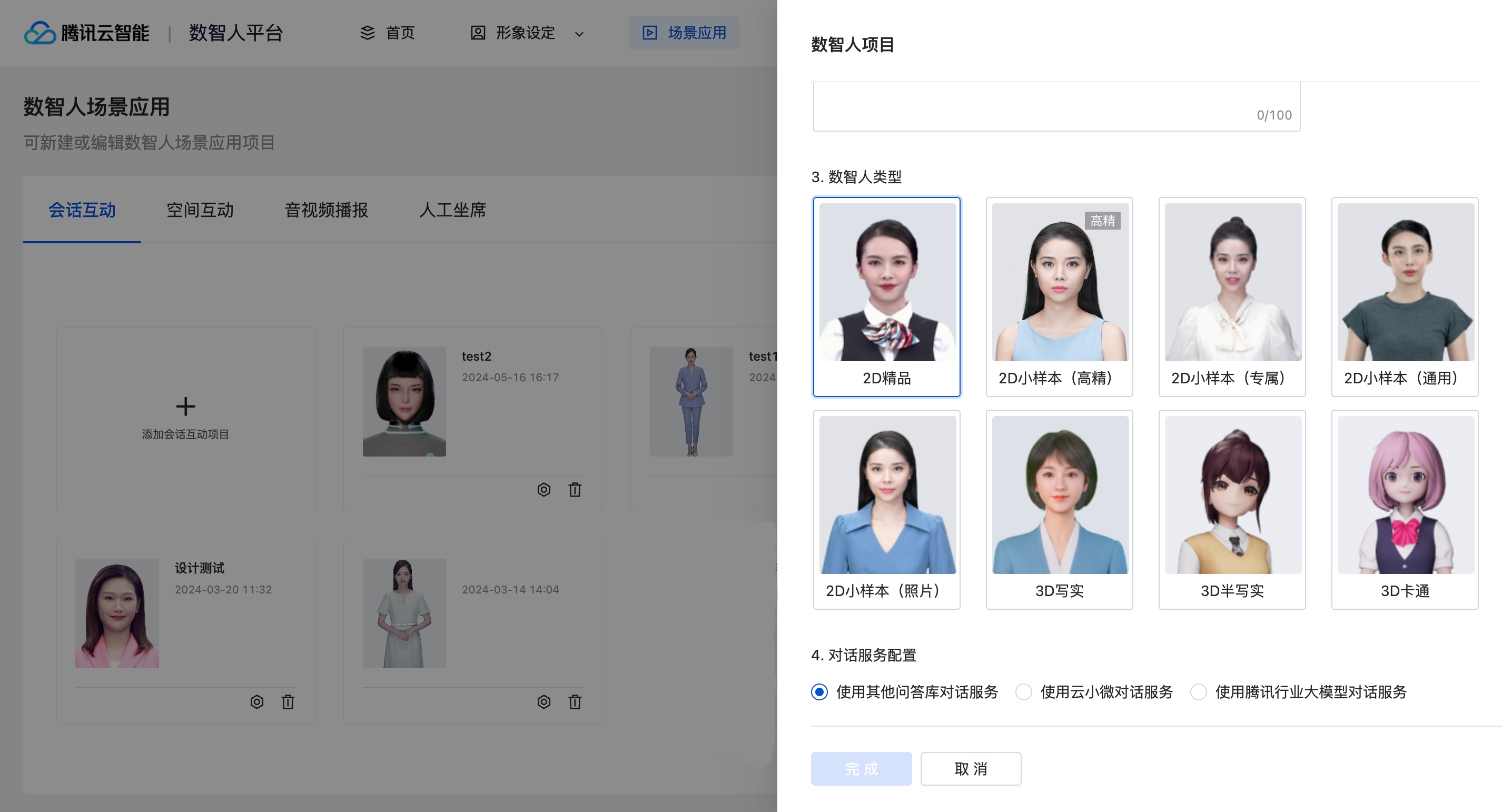Click trash icon on 2024-03-14 project card
The width and height of the screenshot is (1502, 812).
[575, 702]
